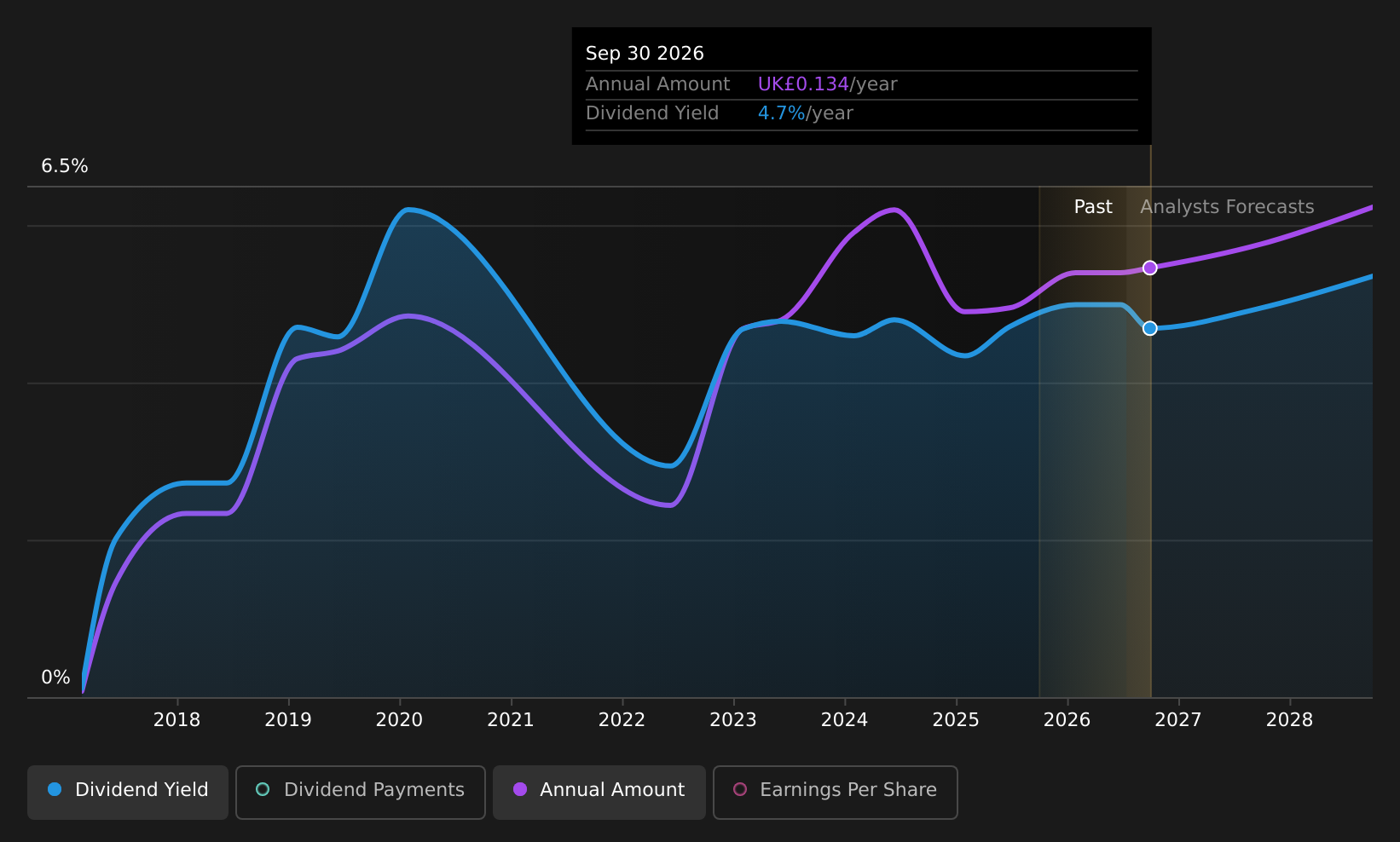Click the 2027 x-axis label
This screenshot has height=842, width=1400.
(1178, 720)
